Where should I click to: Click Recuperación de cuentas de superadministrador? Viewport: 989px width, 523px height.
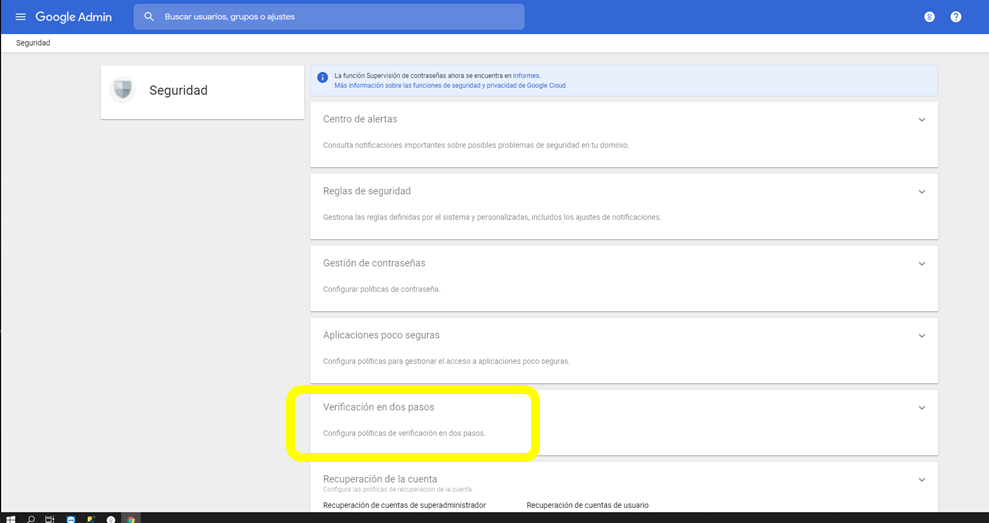pos(404,505)
